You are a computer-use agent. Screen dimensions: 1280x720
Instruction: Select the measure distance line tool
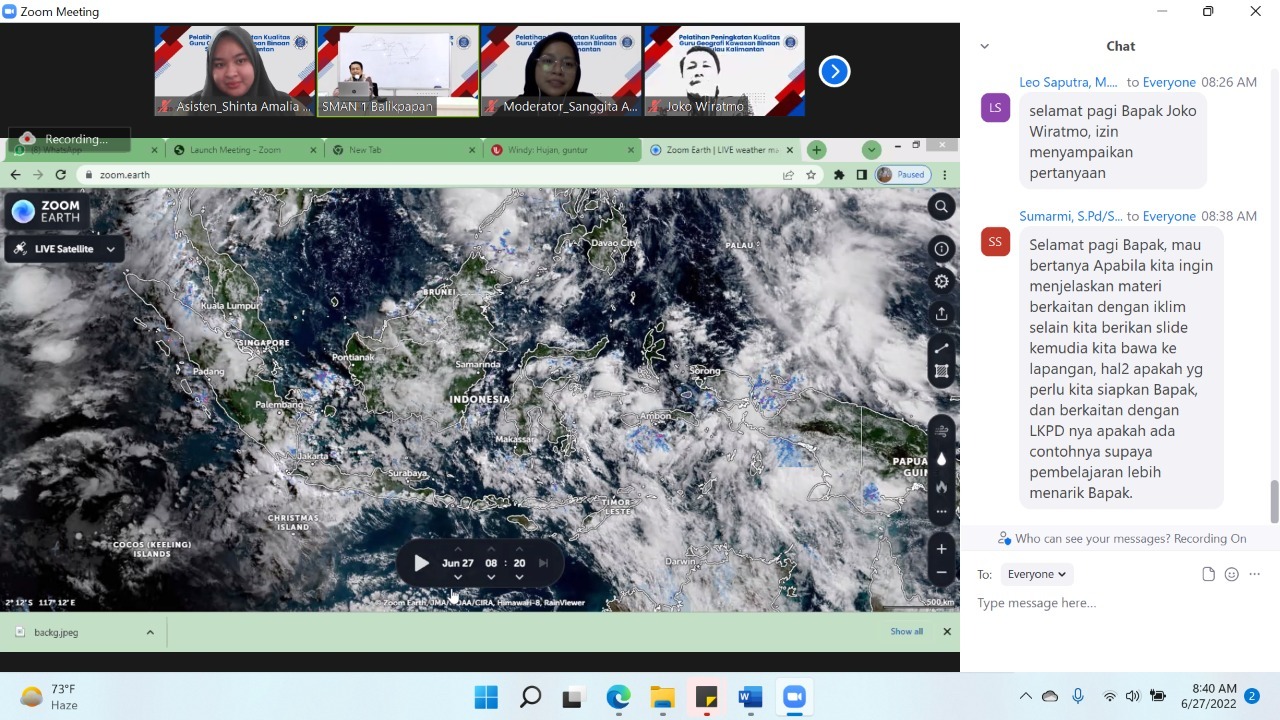click(941, 349)
